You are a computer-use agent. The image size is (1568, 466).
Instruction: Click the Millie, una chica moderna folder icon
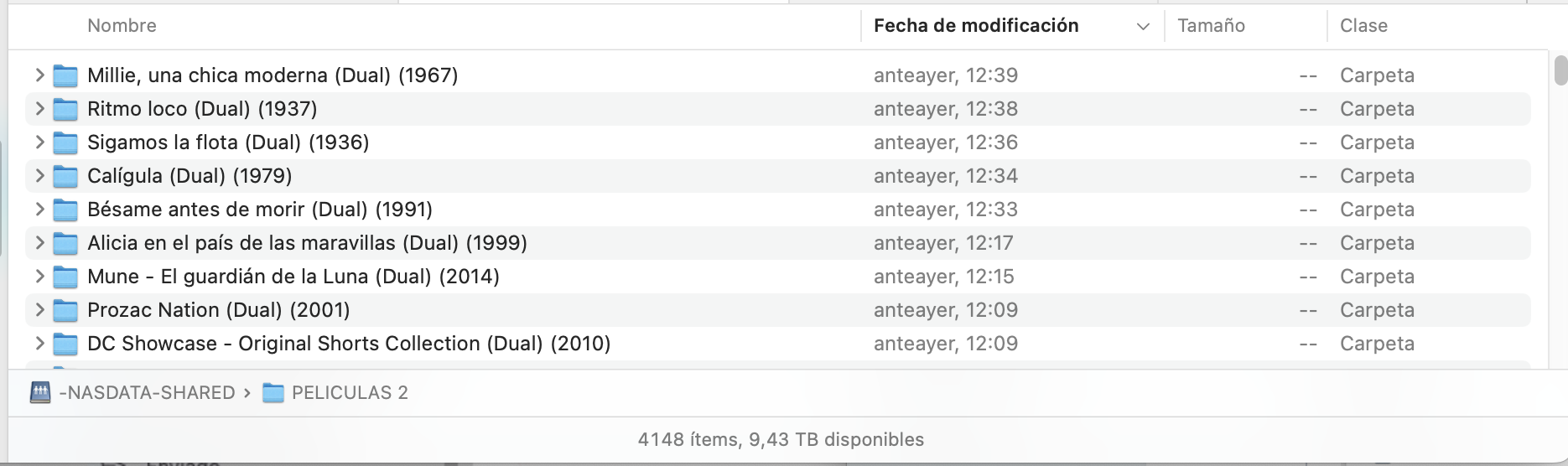point(65,75)
